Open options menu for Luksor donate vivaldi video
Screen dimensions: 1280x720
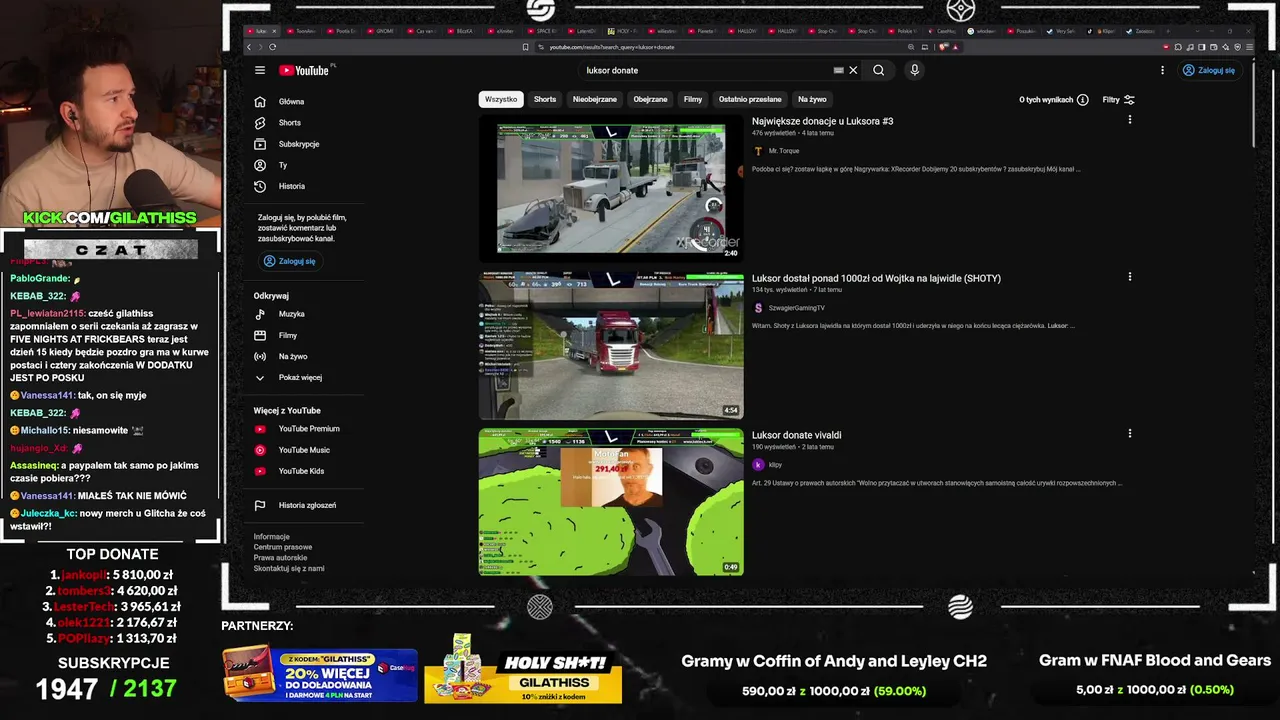click(1130, 434)
